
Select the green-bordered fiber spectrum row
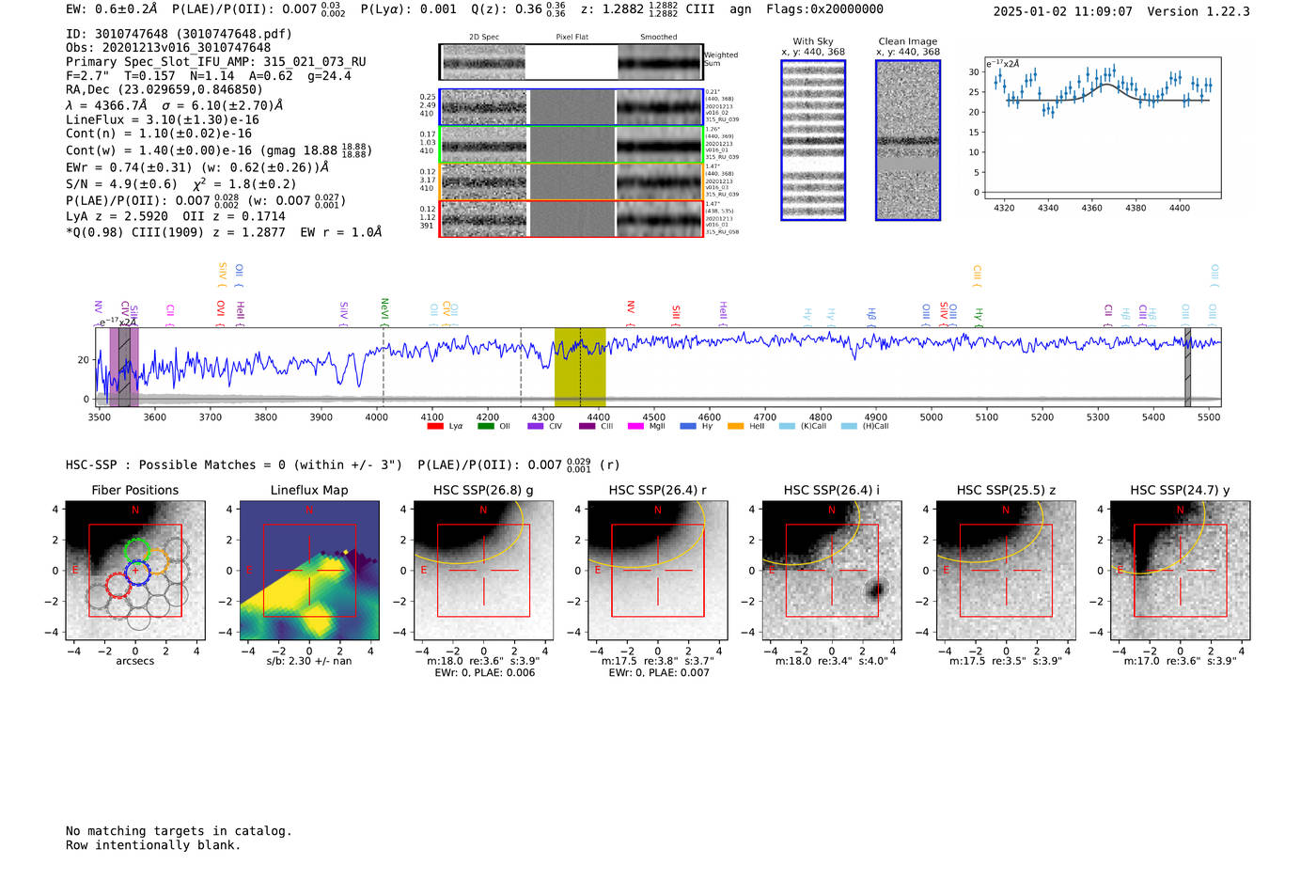coord(572,145)
